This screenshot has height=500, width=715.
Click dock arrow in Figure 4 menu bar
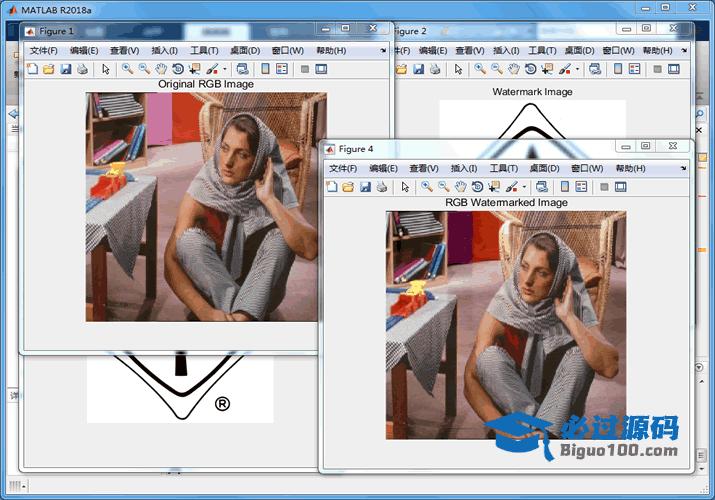pyautogui.click(x=683, y=168)
